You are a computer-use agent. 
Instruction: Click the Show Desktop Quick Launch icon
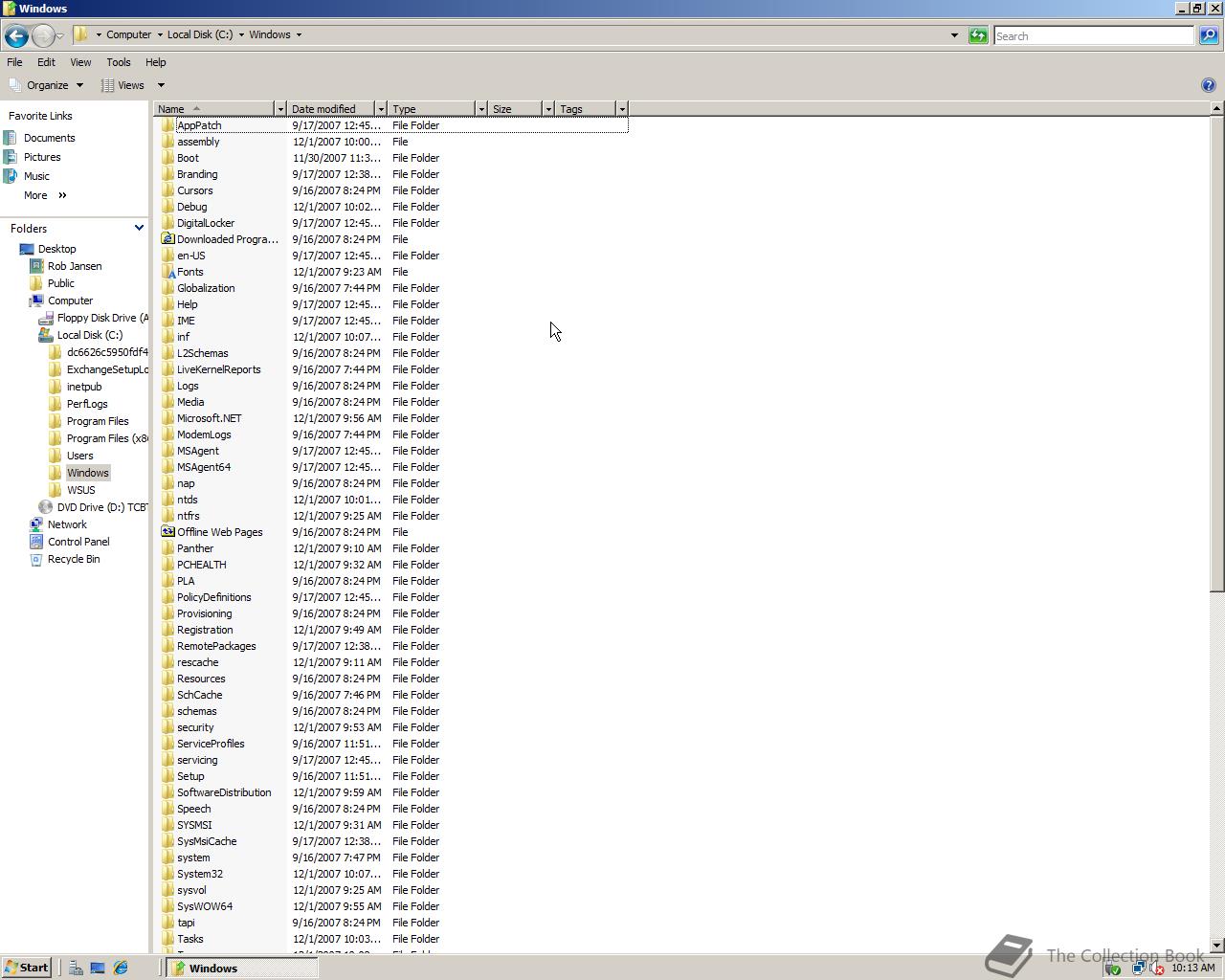[98, 968]
